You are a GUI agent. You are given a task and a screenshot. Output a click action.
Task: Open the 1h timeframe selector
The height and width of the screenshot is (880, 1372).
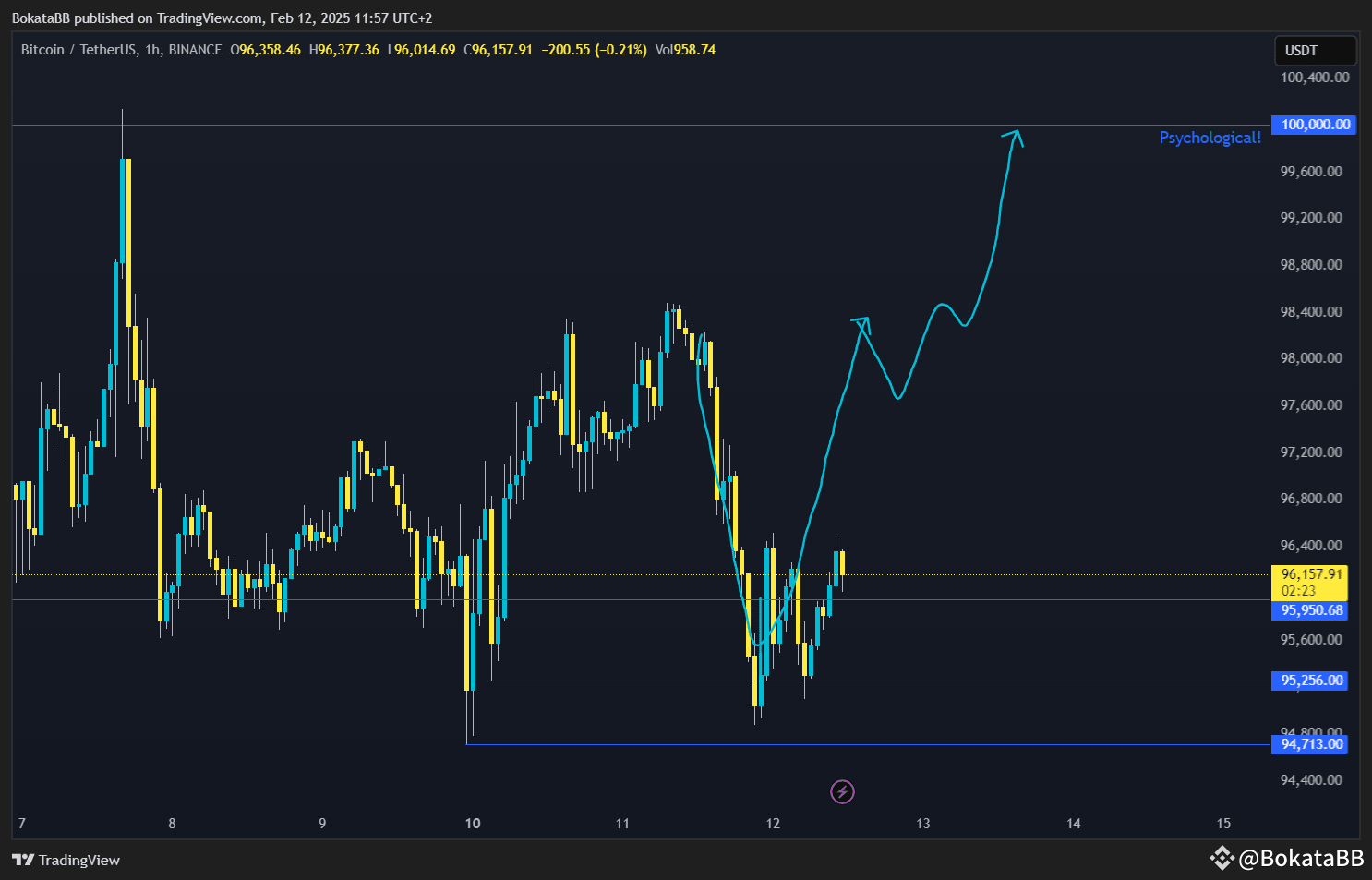point(150,50)
